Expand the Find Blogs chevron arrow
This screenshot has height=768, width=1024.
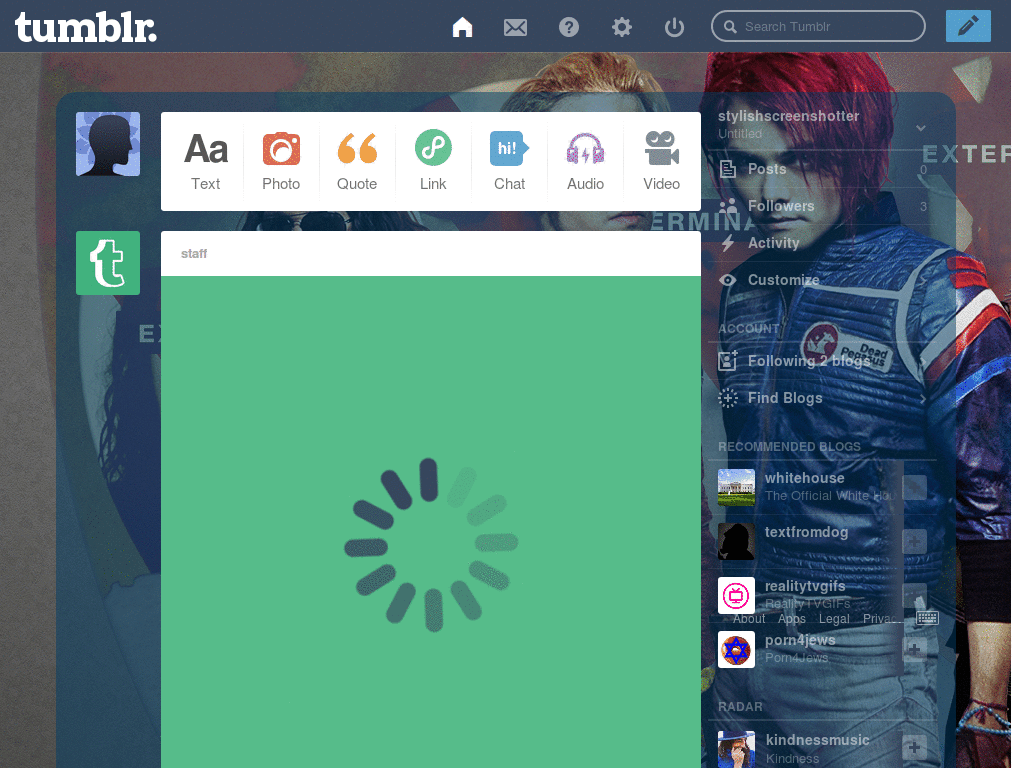click(923, 398)
